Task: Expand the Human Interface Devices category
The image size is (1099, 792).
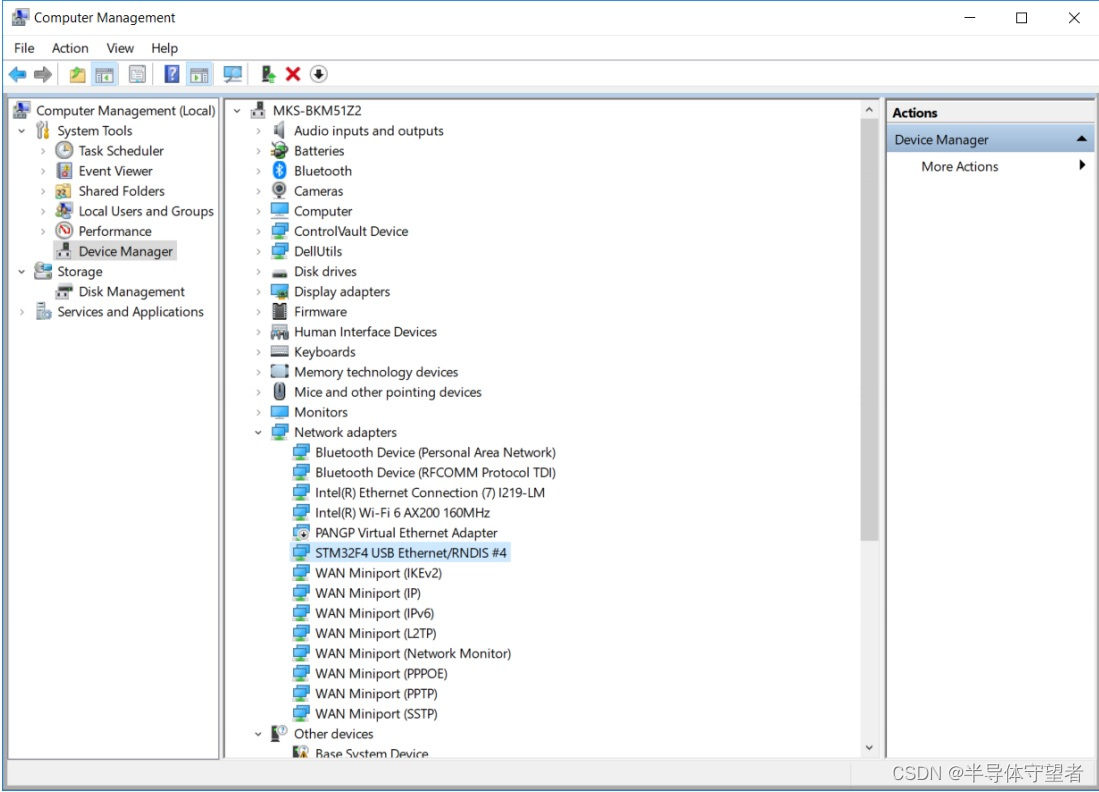Action: tap(258, 332)
